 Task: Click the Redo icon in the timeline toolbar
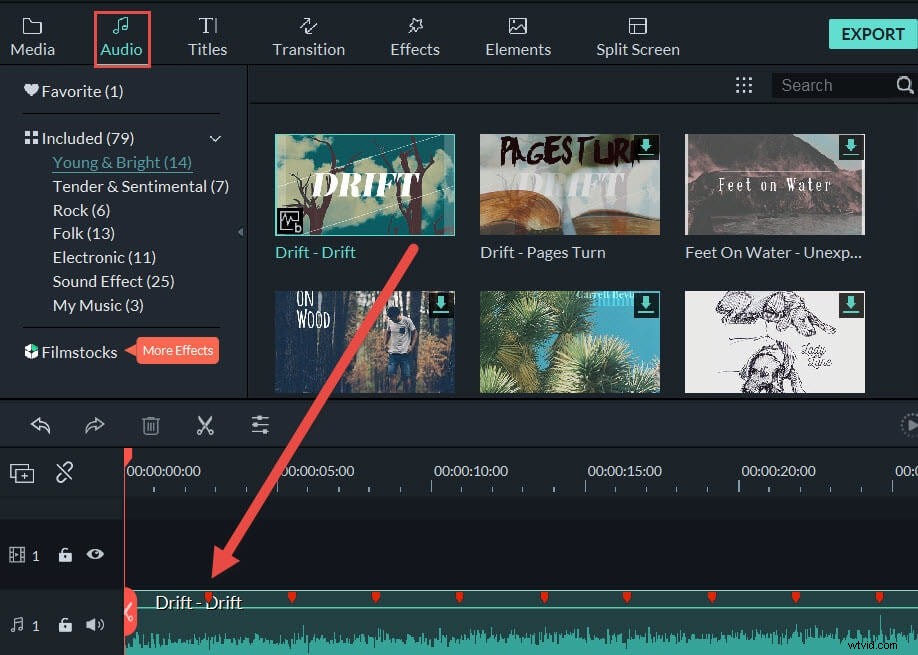[x=95, y=425]
